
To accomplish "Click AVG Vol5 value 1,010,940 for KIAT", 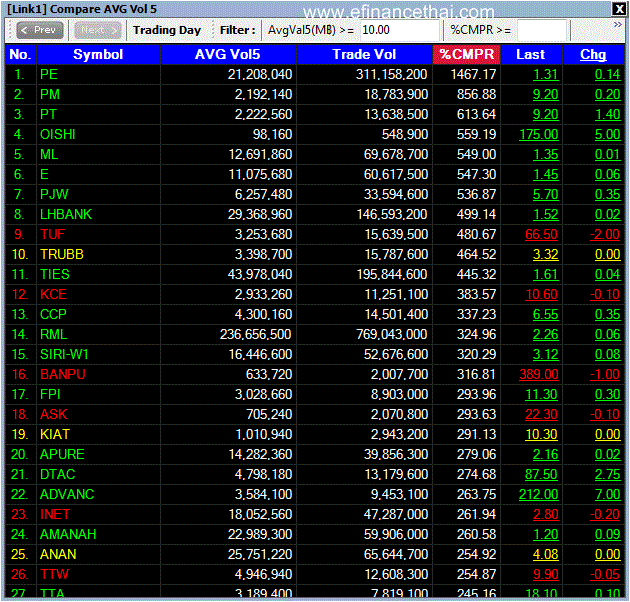I will 264,434.
